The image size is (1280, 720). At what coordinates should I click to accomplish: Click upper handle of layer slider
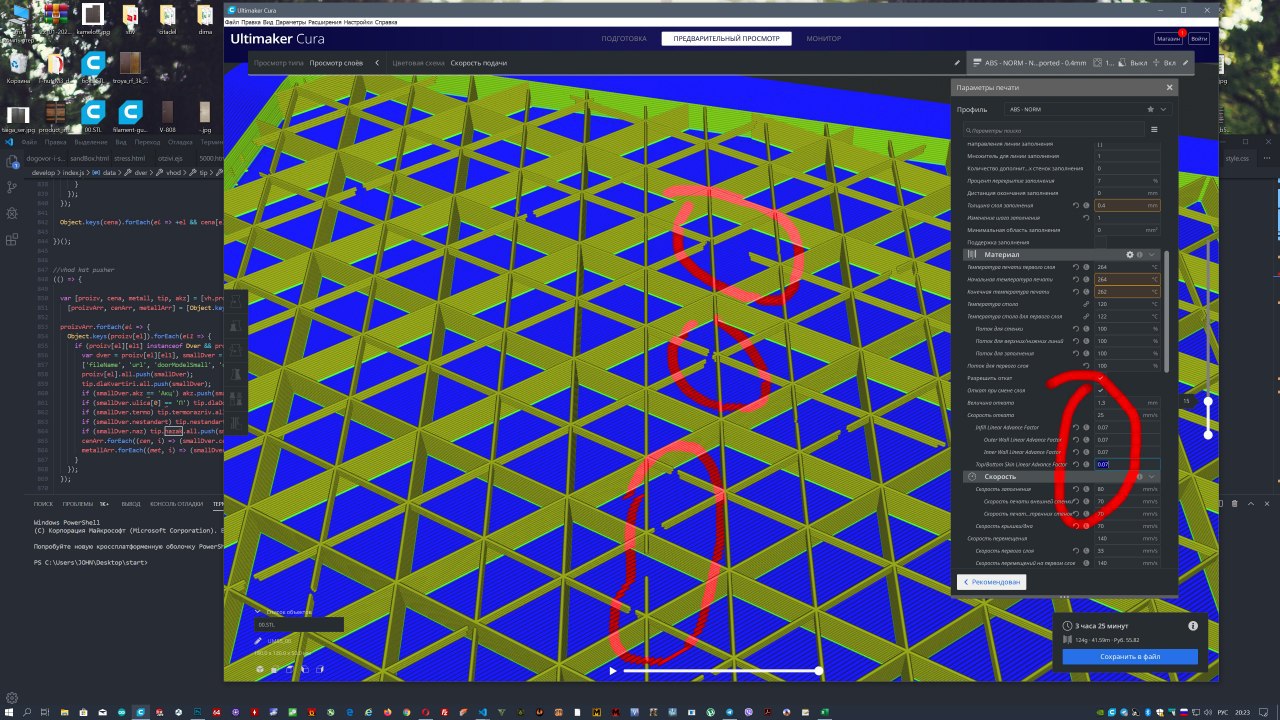[1208, 401]
